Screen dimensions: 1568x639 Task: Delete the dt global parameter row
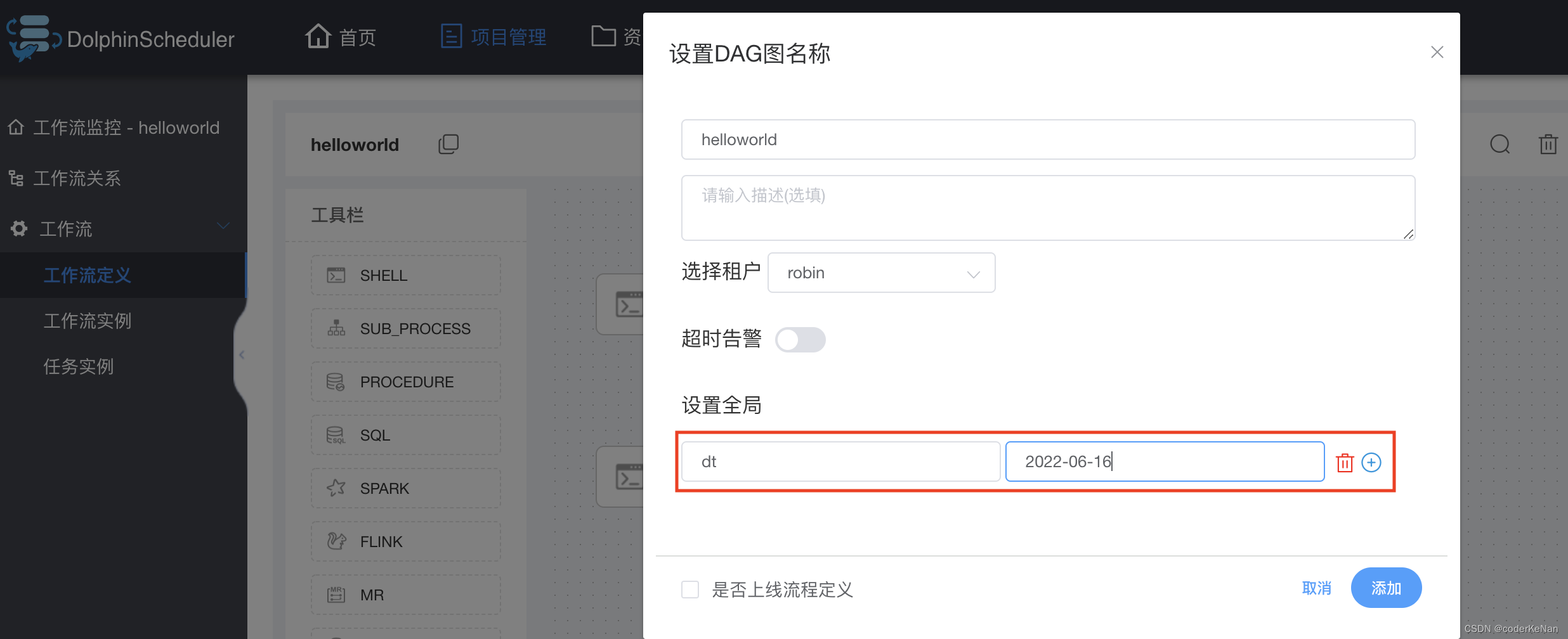[x=1345, y=462]
